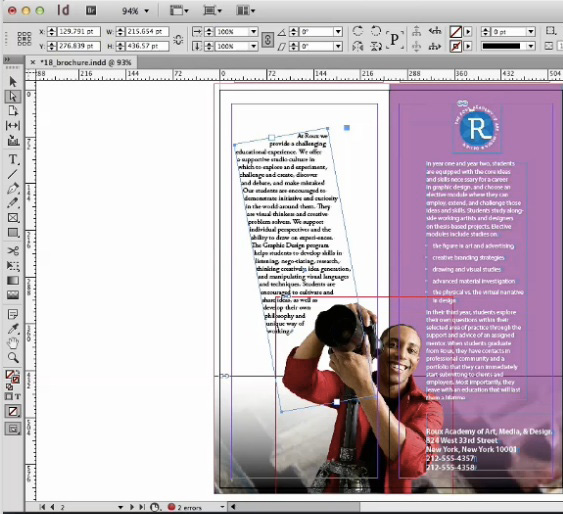
Task: Select the Pencil tool
Action: pos(13,203)
